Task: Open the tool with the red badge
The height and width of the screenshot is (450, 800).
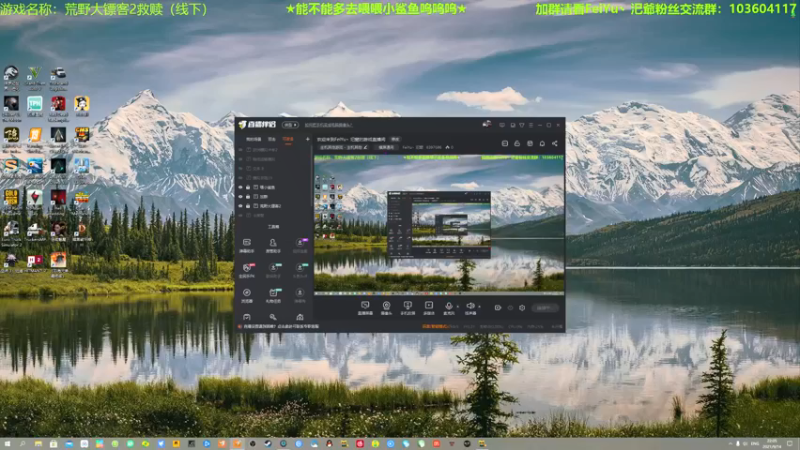Action: (x=246, y=270)
